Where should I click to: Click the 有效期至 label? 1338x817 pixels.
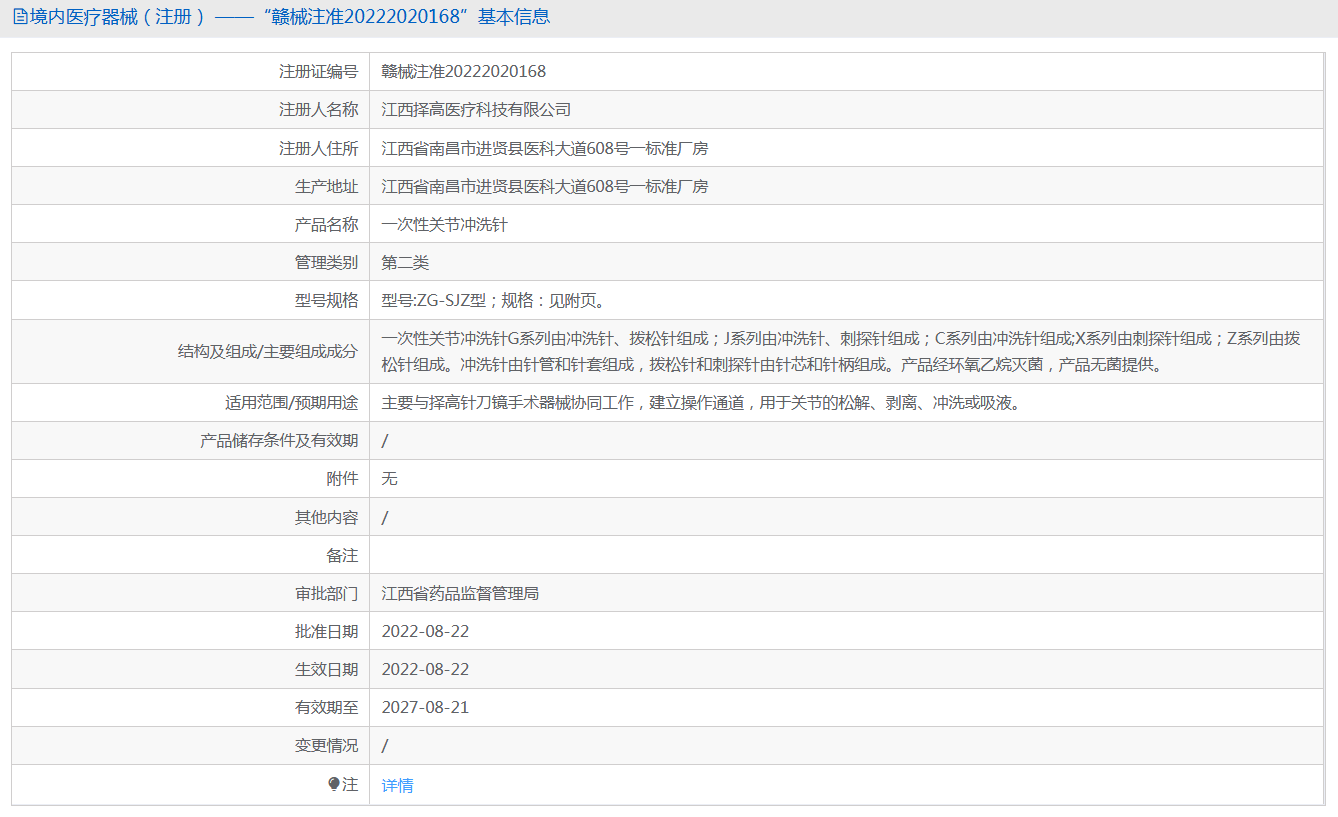326,707
